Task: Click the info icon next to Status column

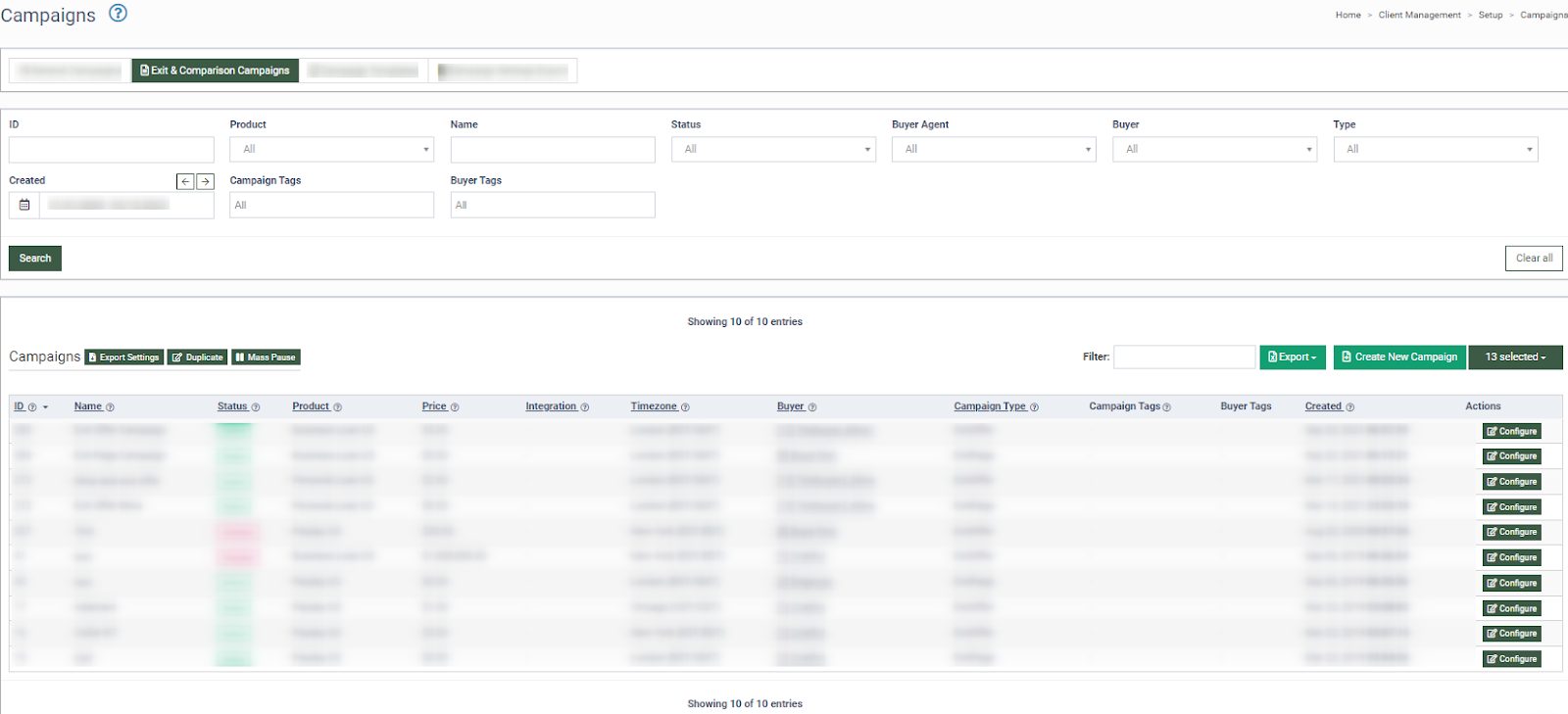Action: click(256, 407)
